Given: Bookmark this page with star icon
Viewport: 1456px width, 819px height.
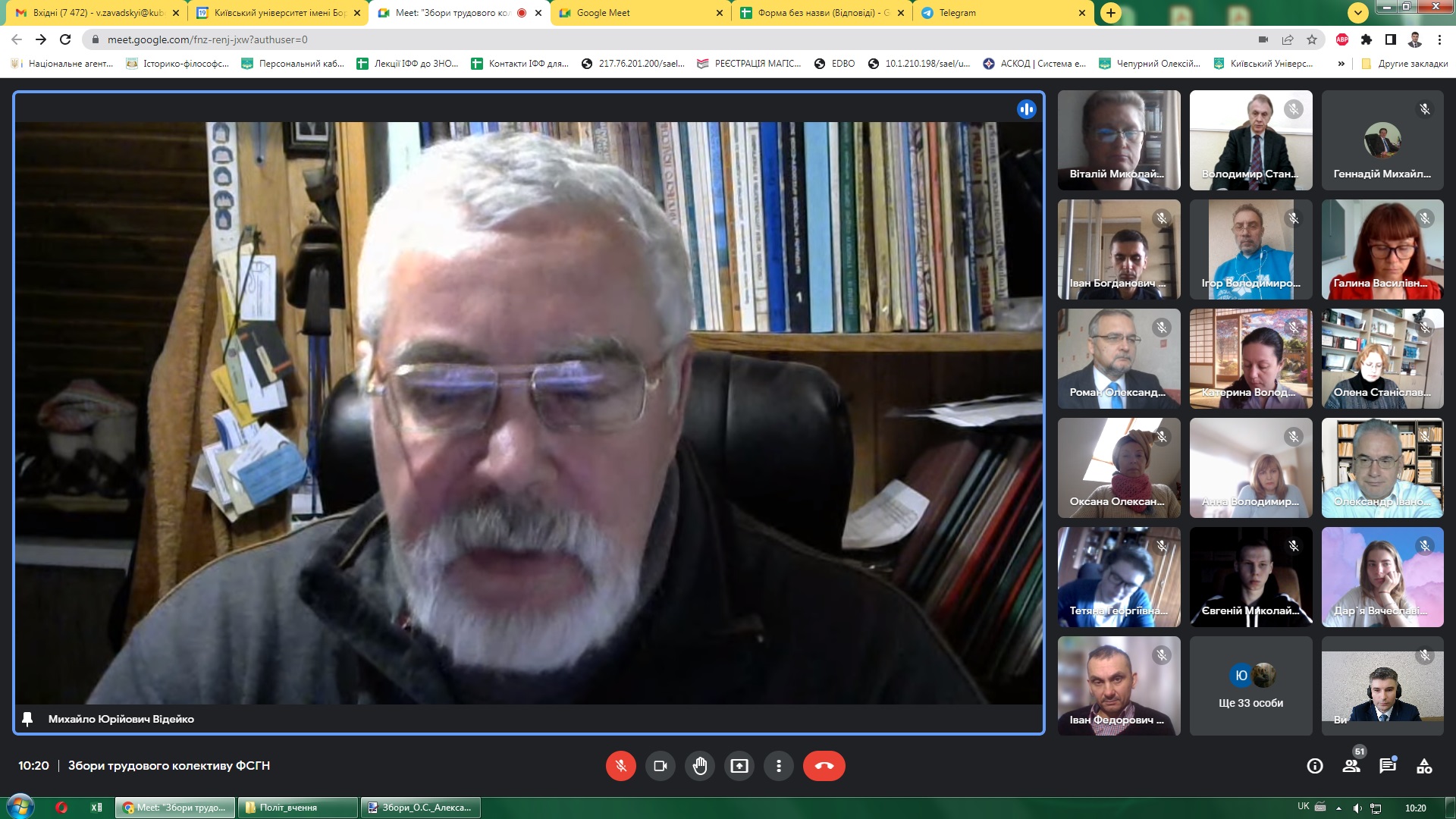Looking at the screenshot, I should 1312,39.
